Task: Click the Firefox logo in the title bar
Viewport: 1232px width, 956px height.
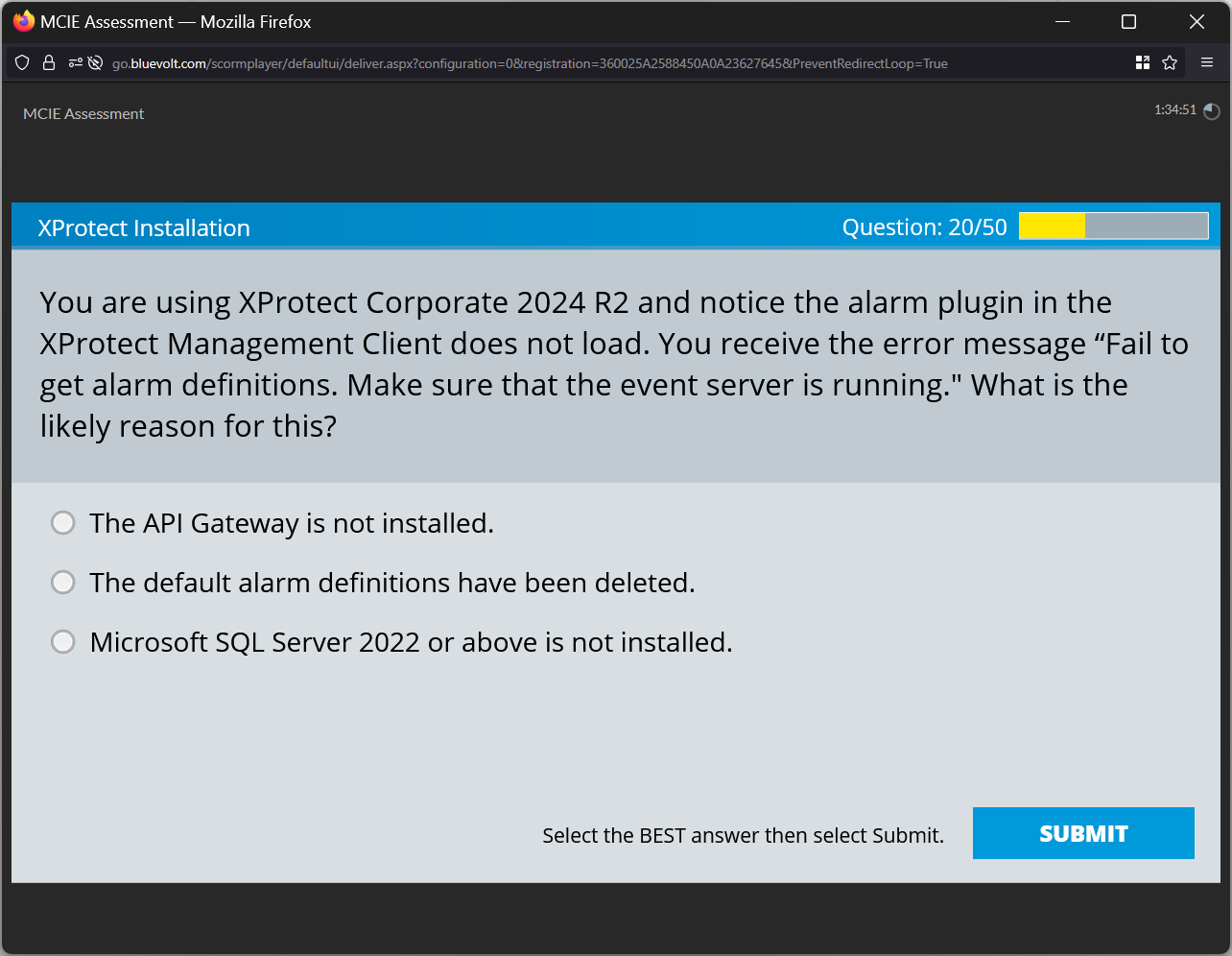Action: [22, 21]
